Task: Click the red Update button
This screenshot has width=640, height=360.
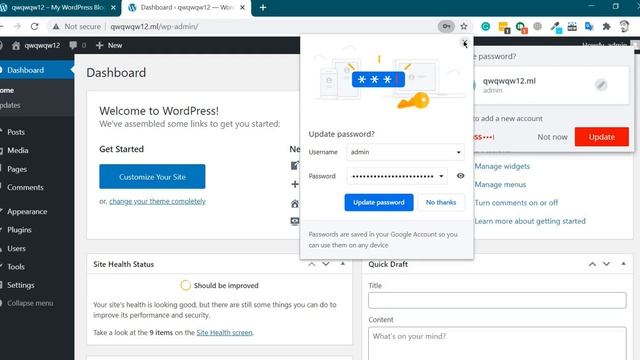Action: [x=602, y=137]
